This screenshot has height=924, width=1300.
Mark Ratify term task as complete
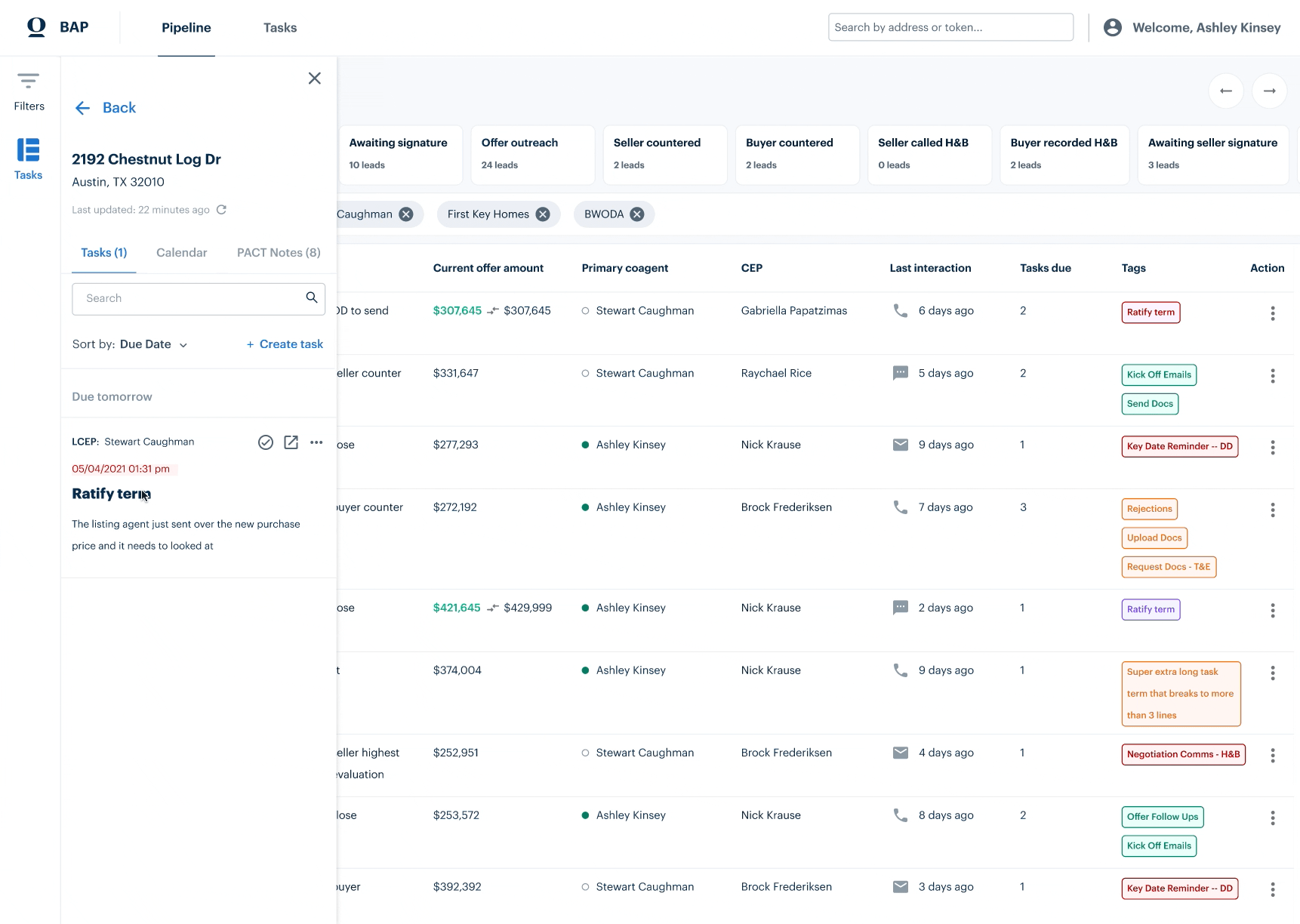pos(266,442)
